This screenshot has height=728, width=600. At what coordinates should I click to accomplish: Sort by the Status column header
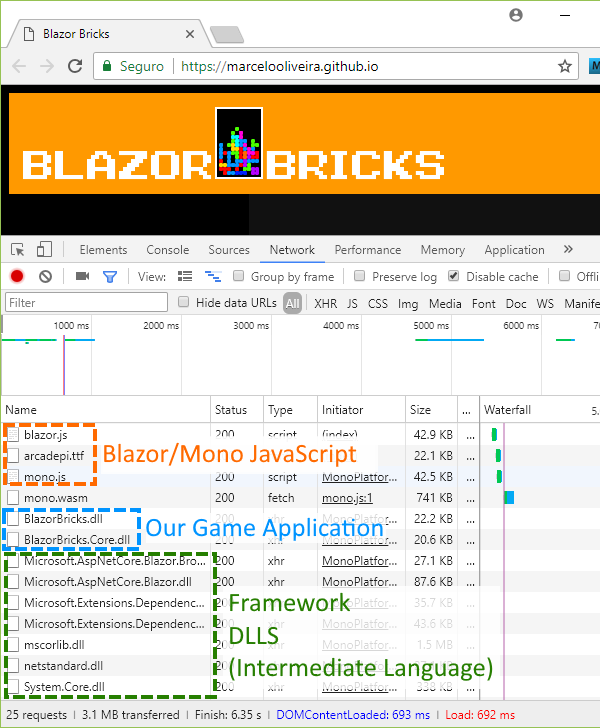pyautogui.click(x=237, y=410)
